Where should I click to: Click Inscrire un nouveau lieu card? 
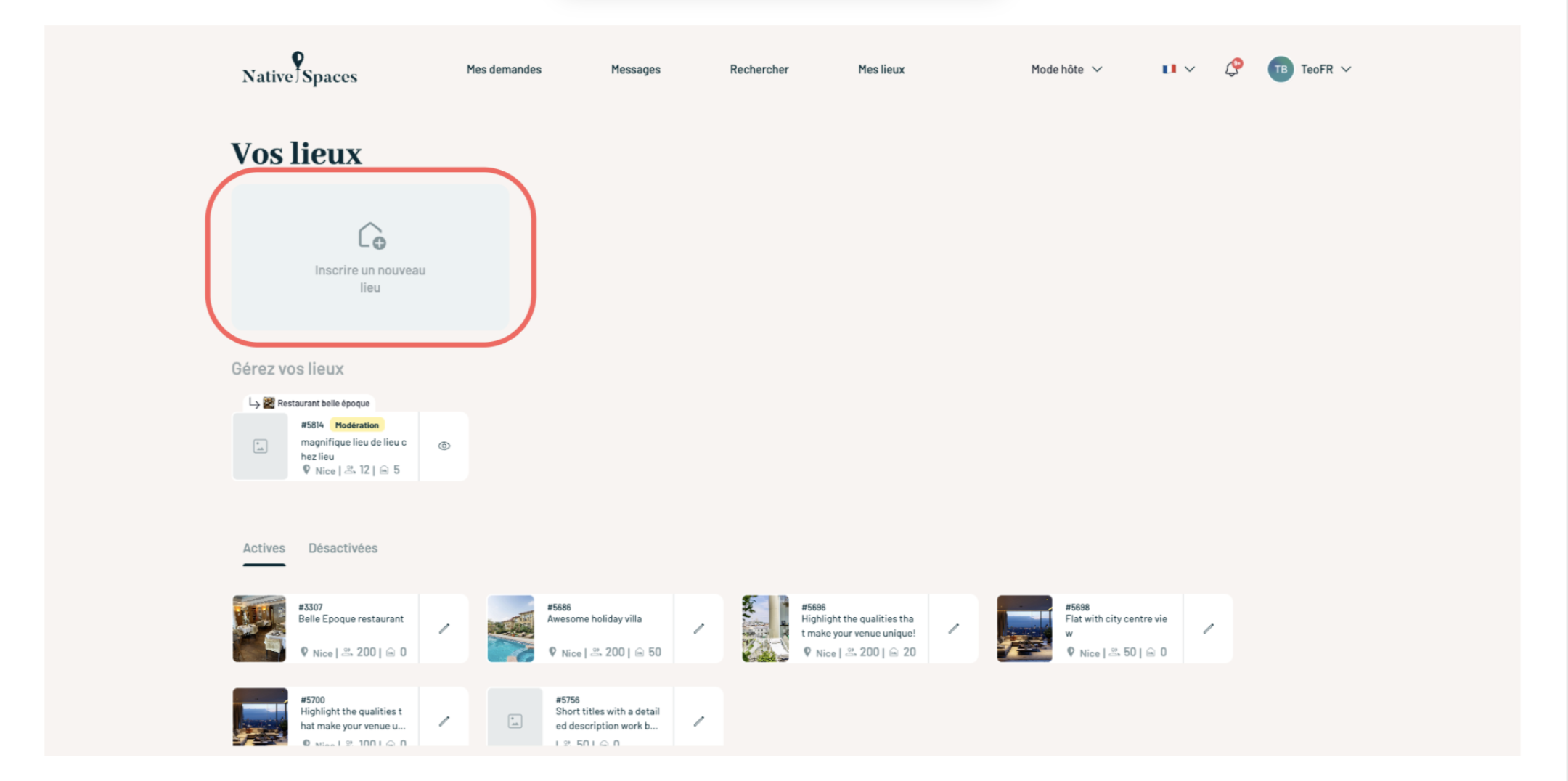pyautogui.click(x=370, y=258)
